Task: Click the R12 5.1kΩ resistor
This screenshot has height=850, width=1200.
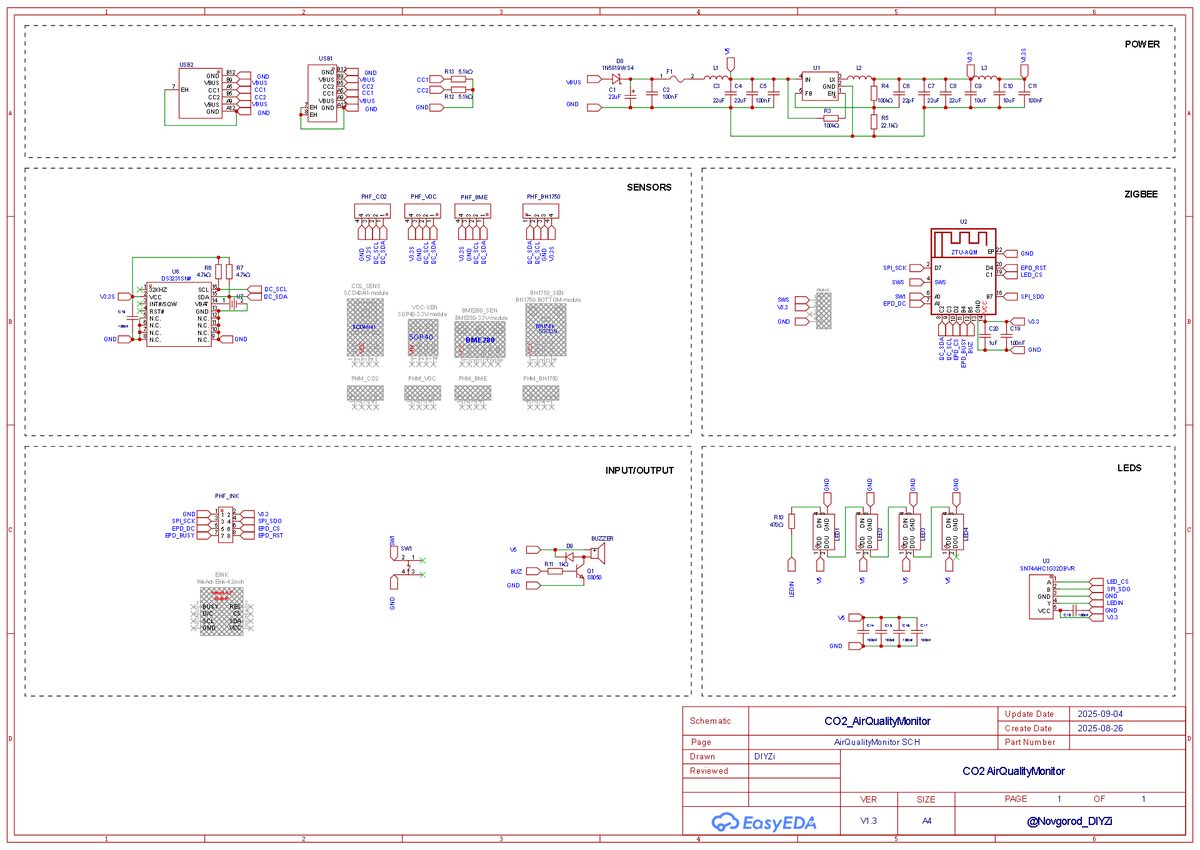Action: [458, 90]
